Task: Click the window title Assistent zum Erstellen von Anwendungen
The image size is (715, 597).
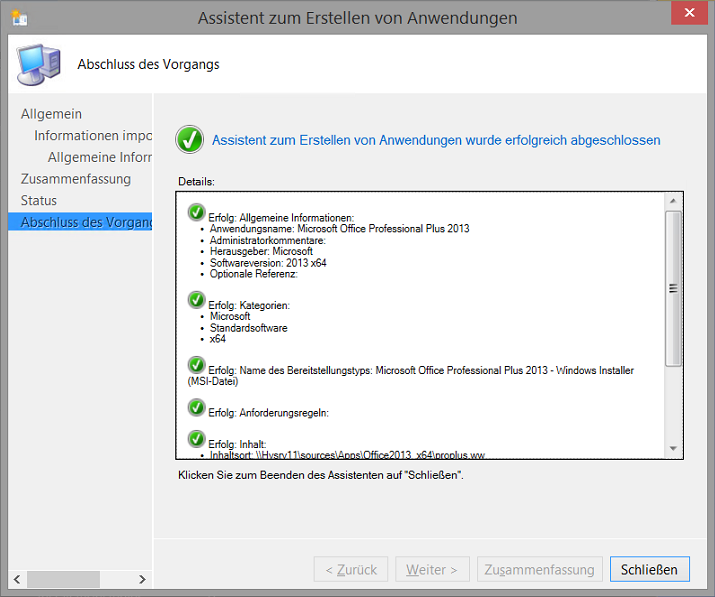Action: coord(358,18)
